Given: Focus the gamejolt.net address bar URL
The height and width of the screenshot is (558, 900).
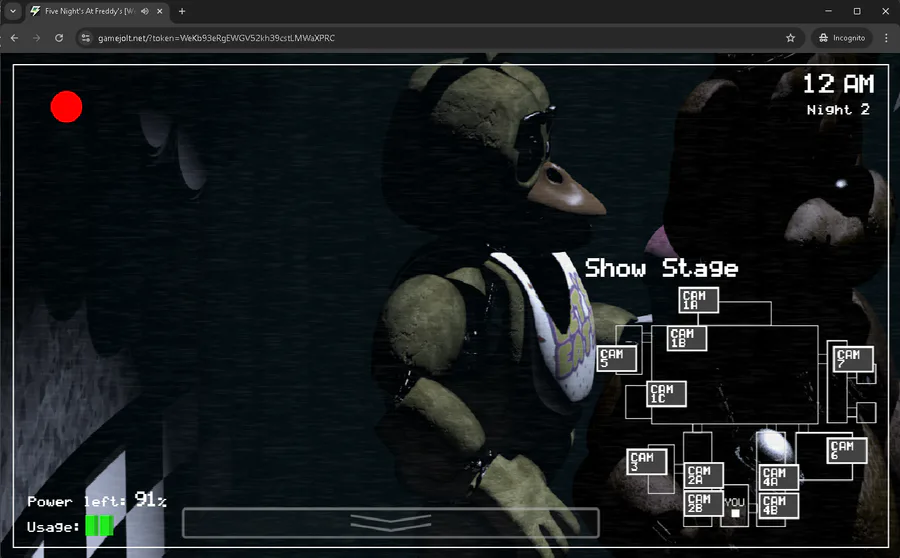Looking at the screenshot, I should click(216, 38).
